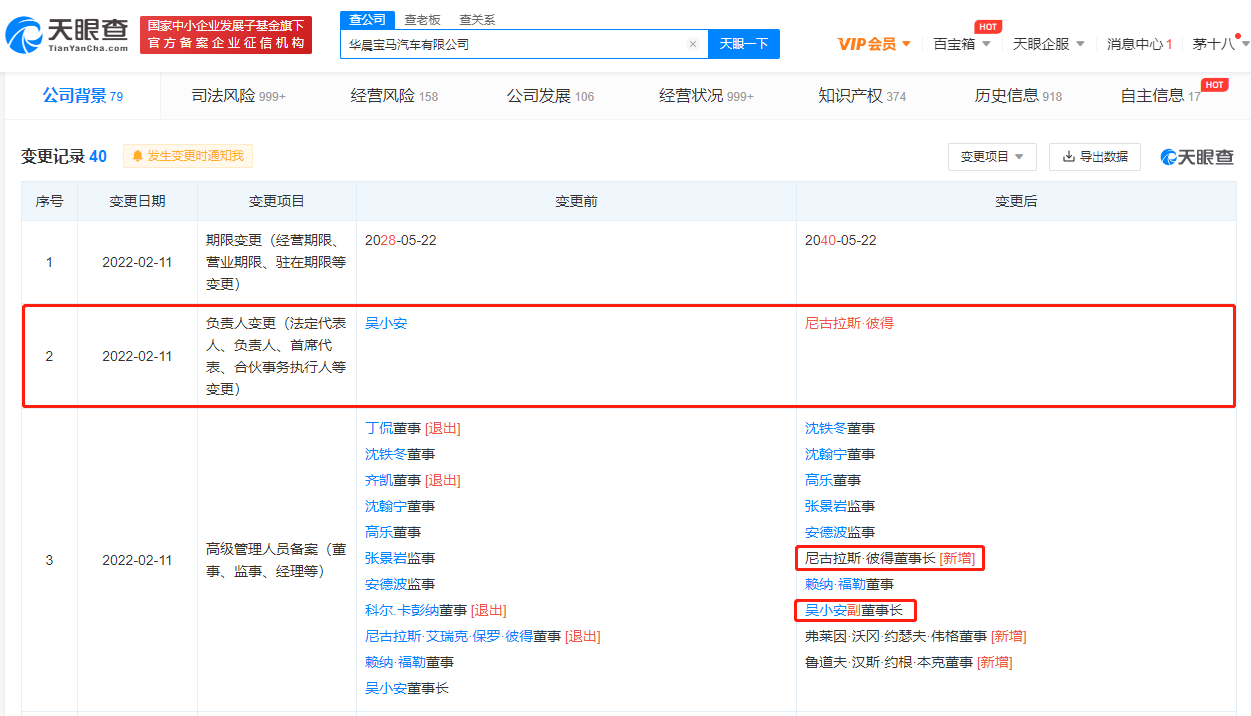
Task: Clear the search box with the × icon
Action: coord(693,44)
